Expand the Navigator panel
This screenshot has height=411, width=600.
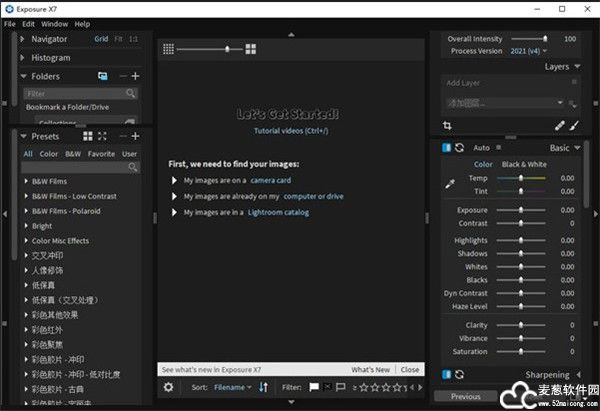point(22,39)
